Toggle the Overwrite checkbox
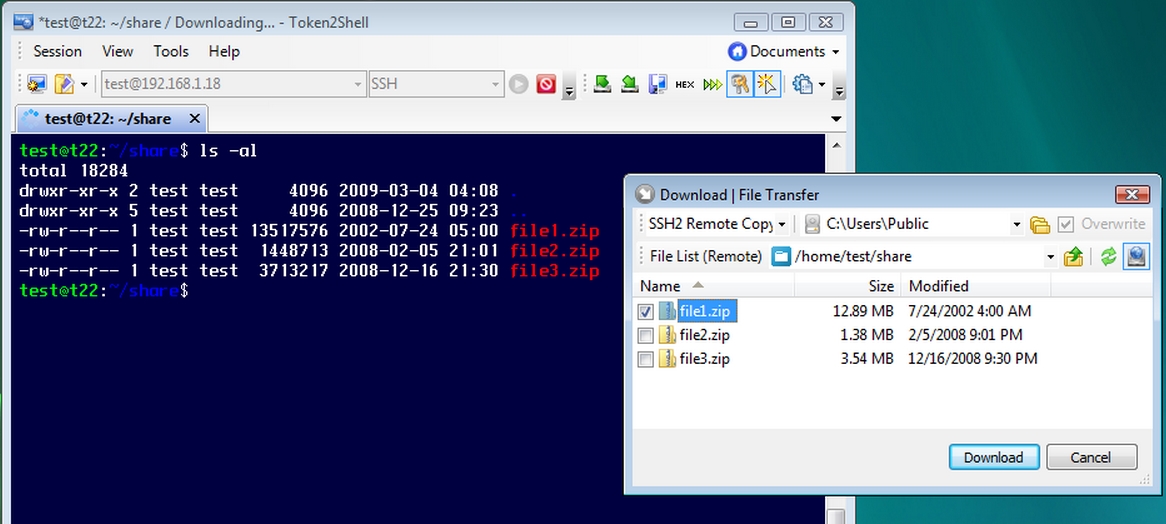Image resolution: width=1166 pixels, height=524 pixels. click(1066, 224)
